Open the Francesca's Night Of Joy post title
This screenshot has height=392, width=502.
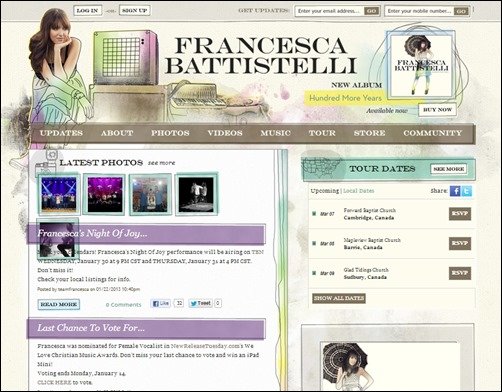(92, 233)
